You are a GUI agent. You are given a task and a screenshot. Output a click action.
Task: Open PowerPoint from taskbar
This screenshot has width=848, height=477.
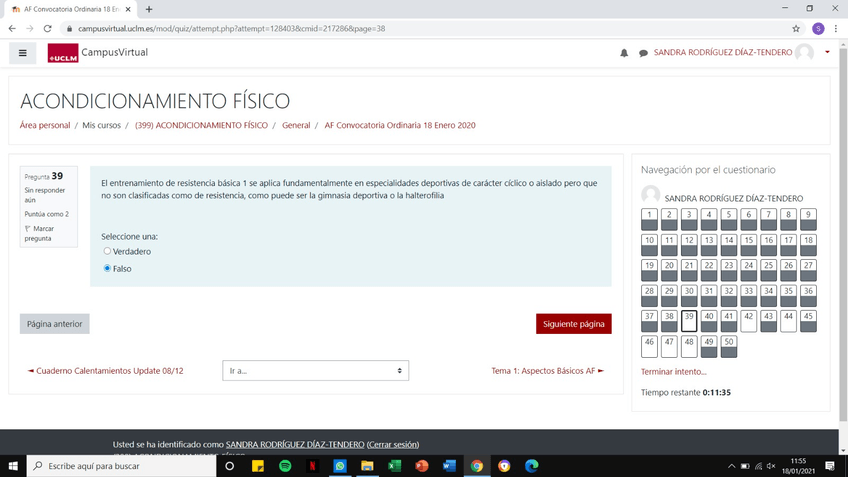pos(422,466)
